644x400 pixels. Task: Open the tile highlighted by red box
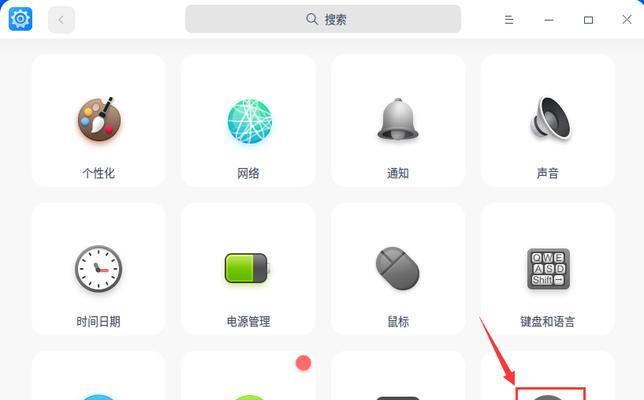pyautogui.click(x=550, y=393)
